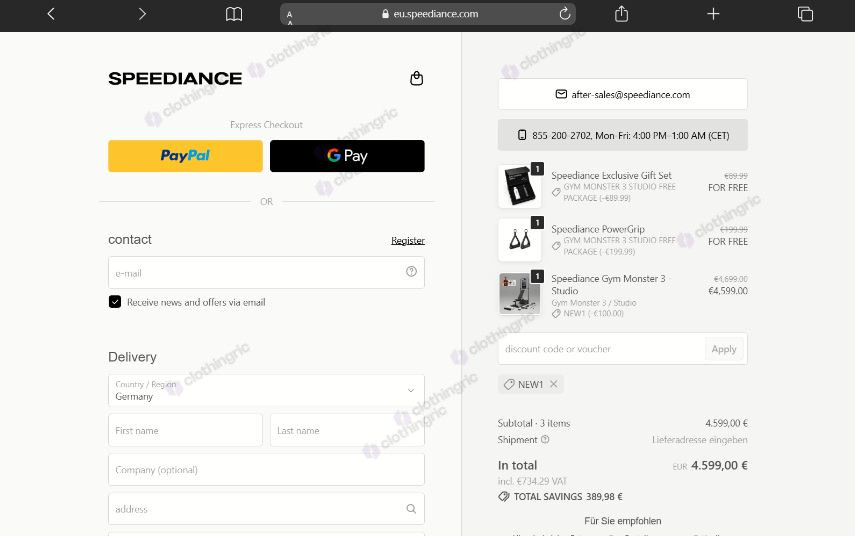855x536 pixels.
Task: Click the incl. €734.29 VAT text
Action: (x=532, y=481)
